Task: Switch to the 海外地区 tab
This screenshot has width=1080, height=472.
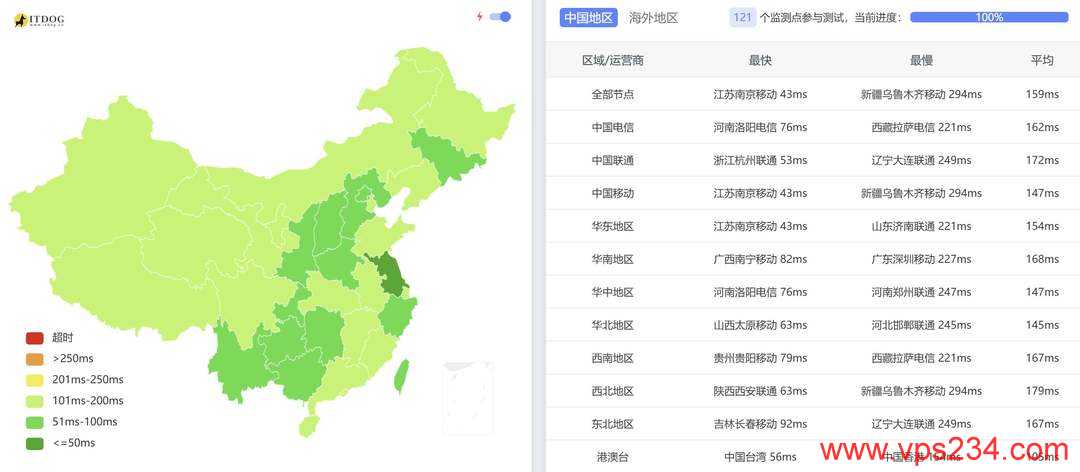Action: (x=653, y=18)
